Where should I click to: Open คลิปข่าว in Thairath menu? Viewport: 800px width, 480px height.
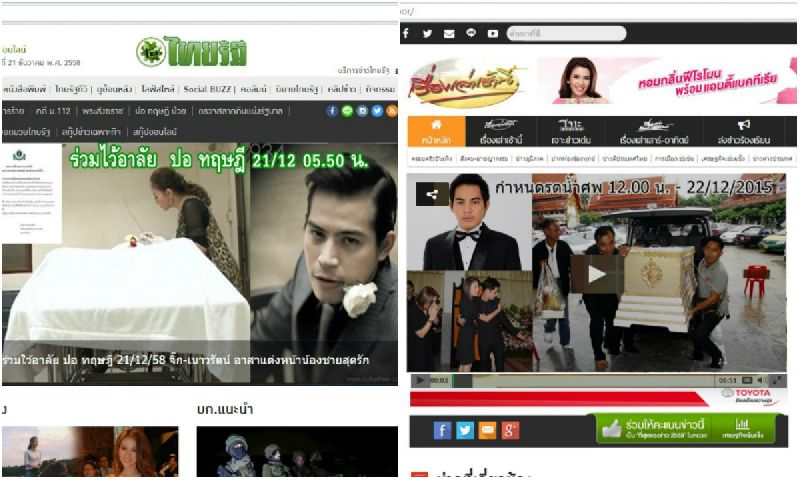coord(342,89)
